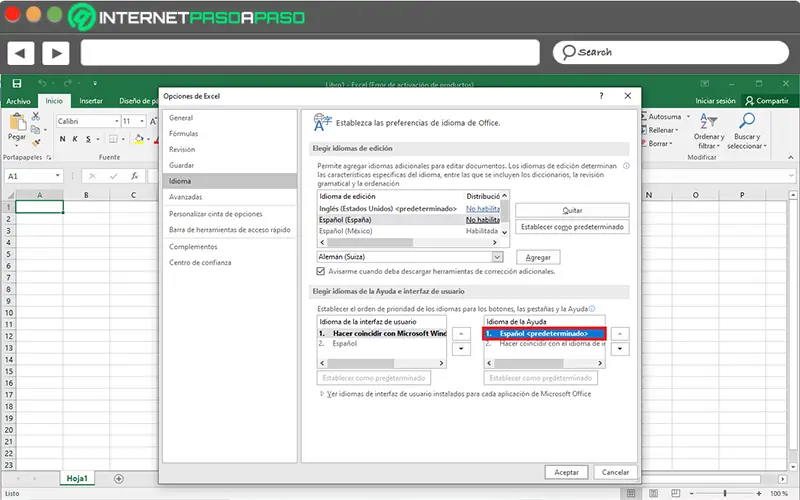Click the Agregar button

538,258
